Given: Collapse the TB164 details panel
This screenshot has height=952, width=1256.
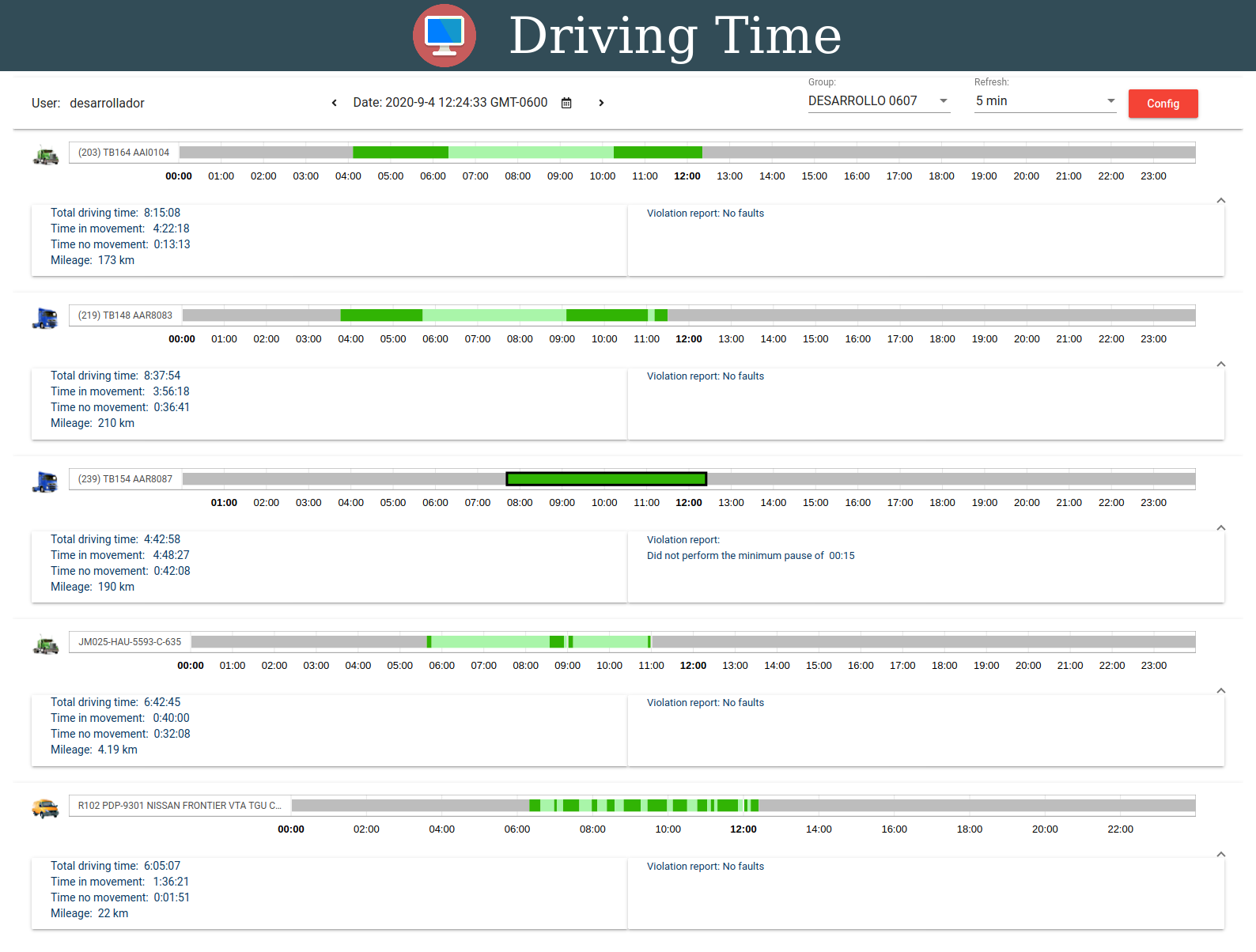Looking at the screenshot, I should pos(1221,201).
